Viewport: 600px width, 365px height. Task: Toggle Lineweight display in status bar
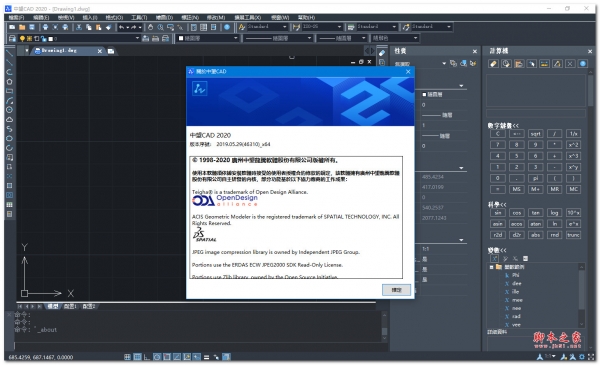coord(206,357)
